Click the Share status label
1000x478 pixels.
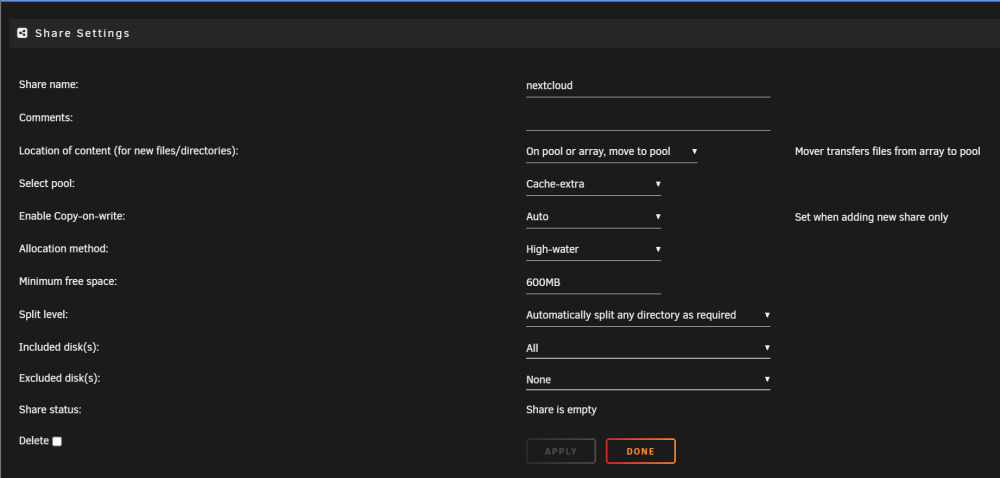pos(50,409)
